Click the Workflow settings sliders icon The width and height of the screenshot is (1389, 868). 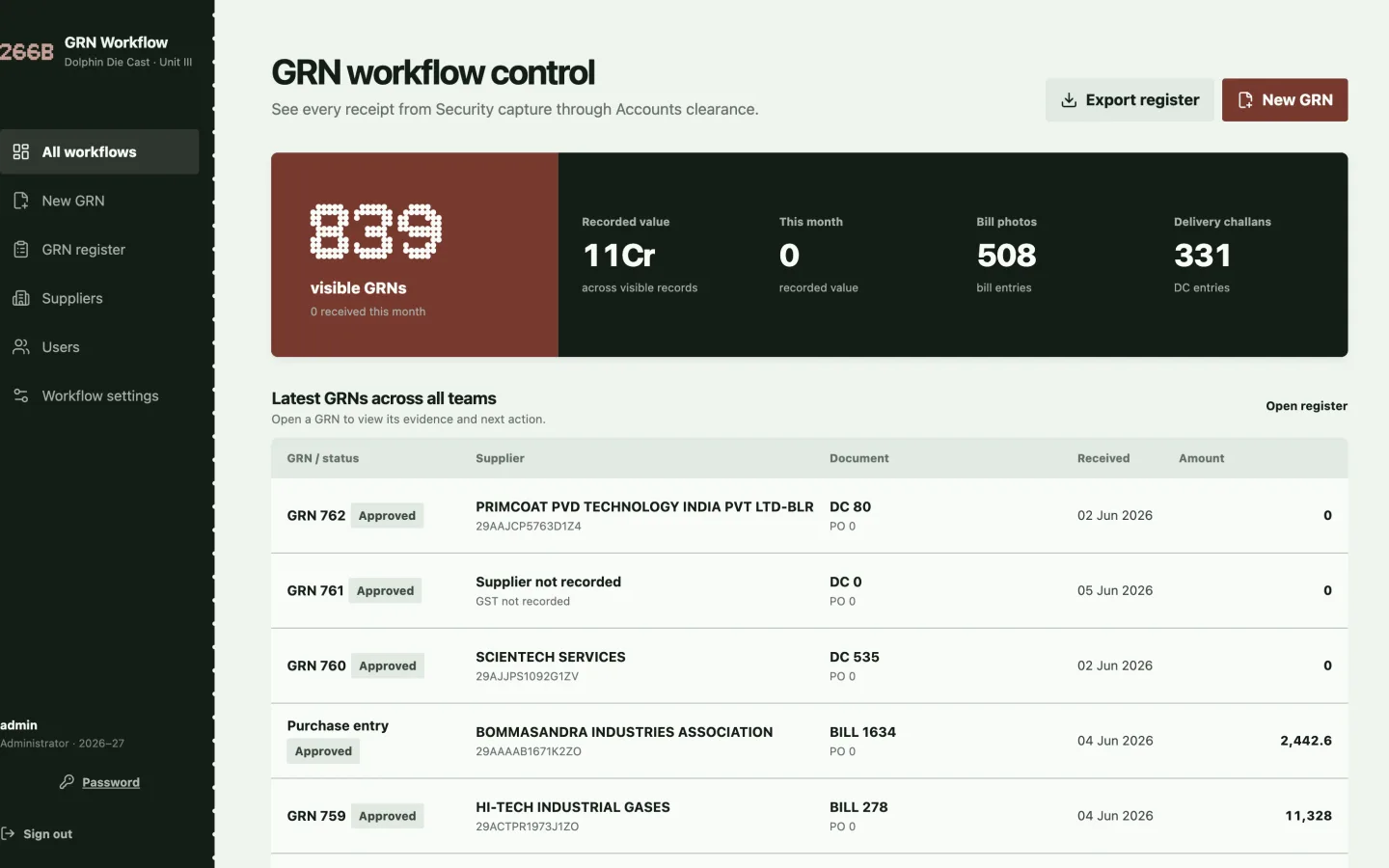pyautogui.click(x=20, y=395)
